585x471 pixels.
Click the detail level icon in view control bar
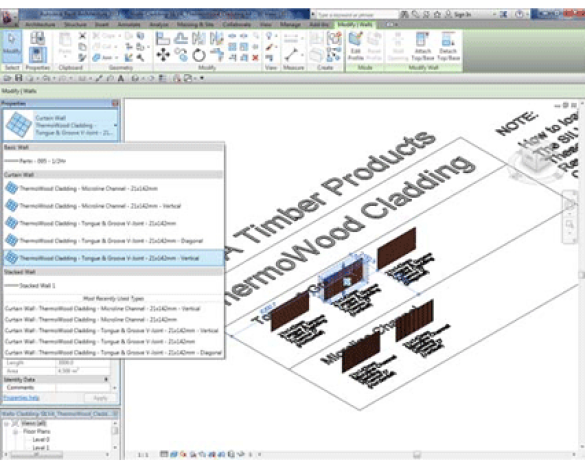(164, 454)
